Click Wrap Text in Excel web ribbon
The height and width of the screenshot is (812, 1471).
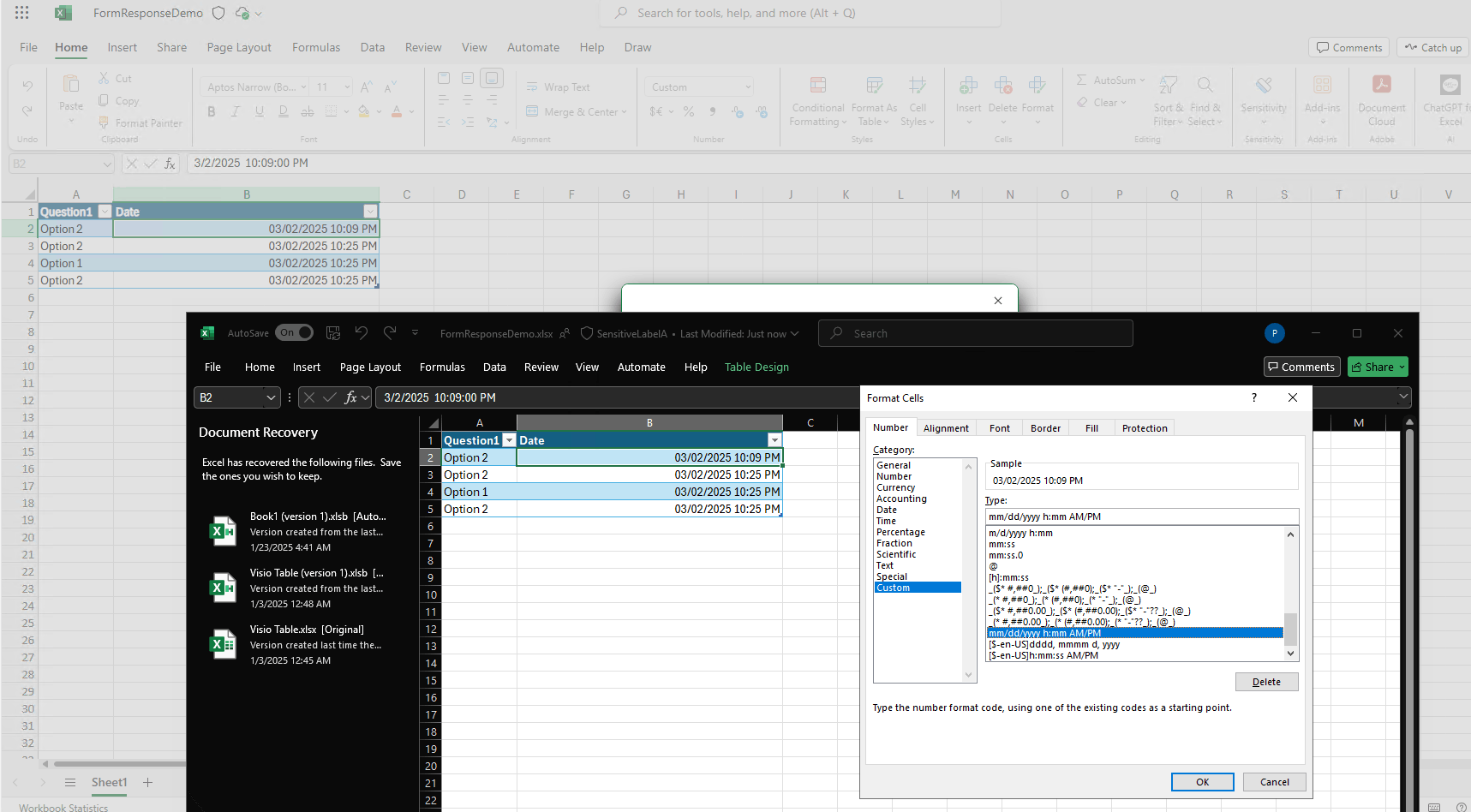[558, 87]
